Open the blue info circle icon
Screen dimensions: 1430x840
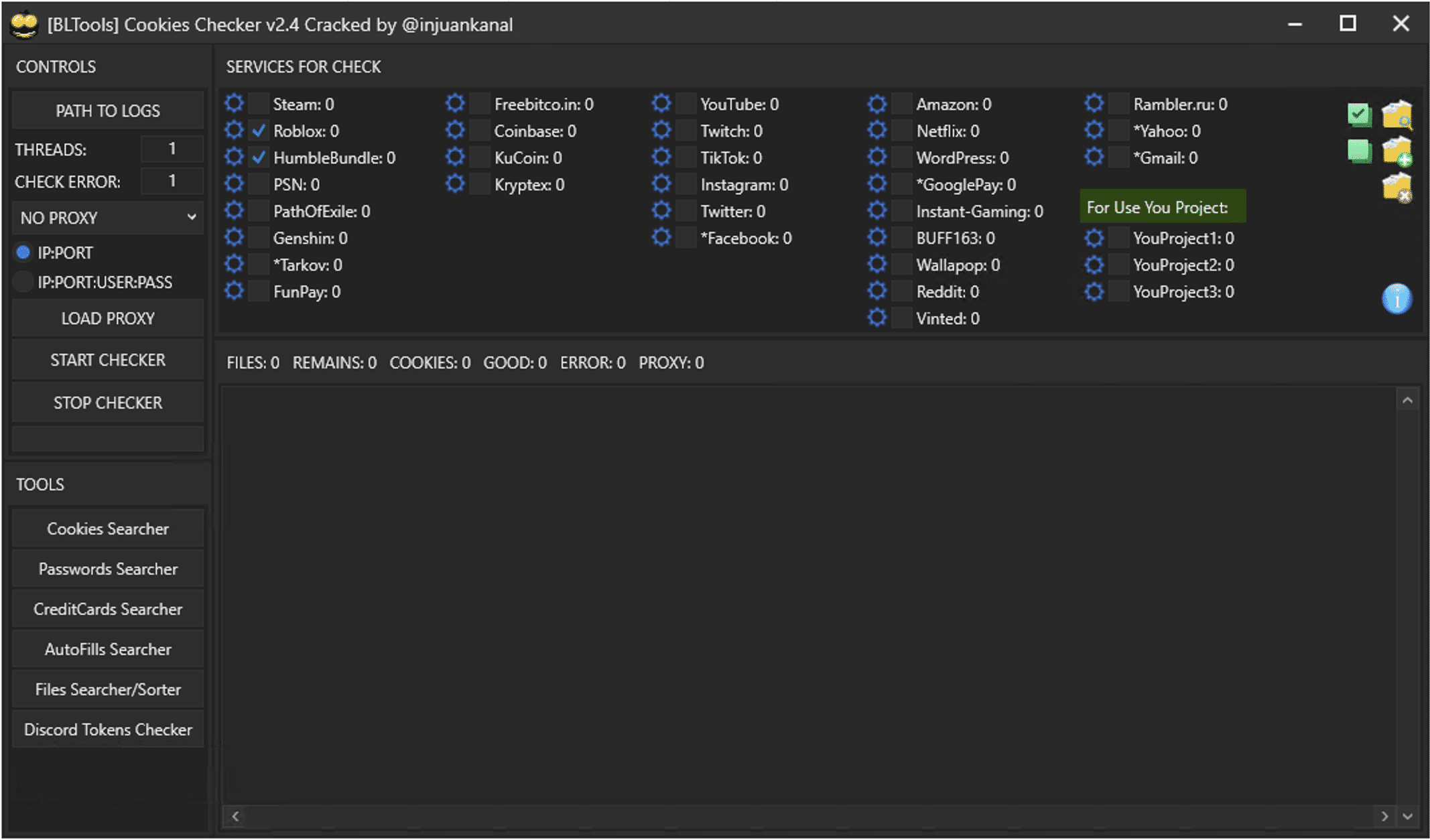click(x=1396, y=299)
